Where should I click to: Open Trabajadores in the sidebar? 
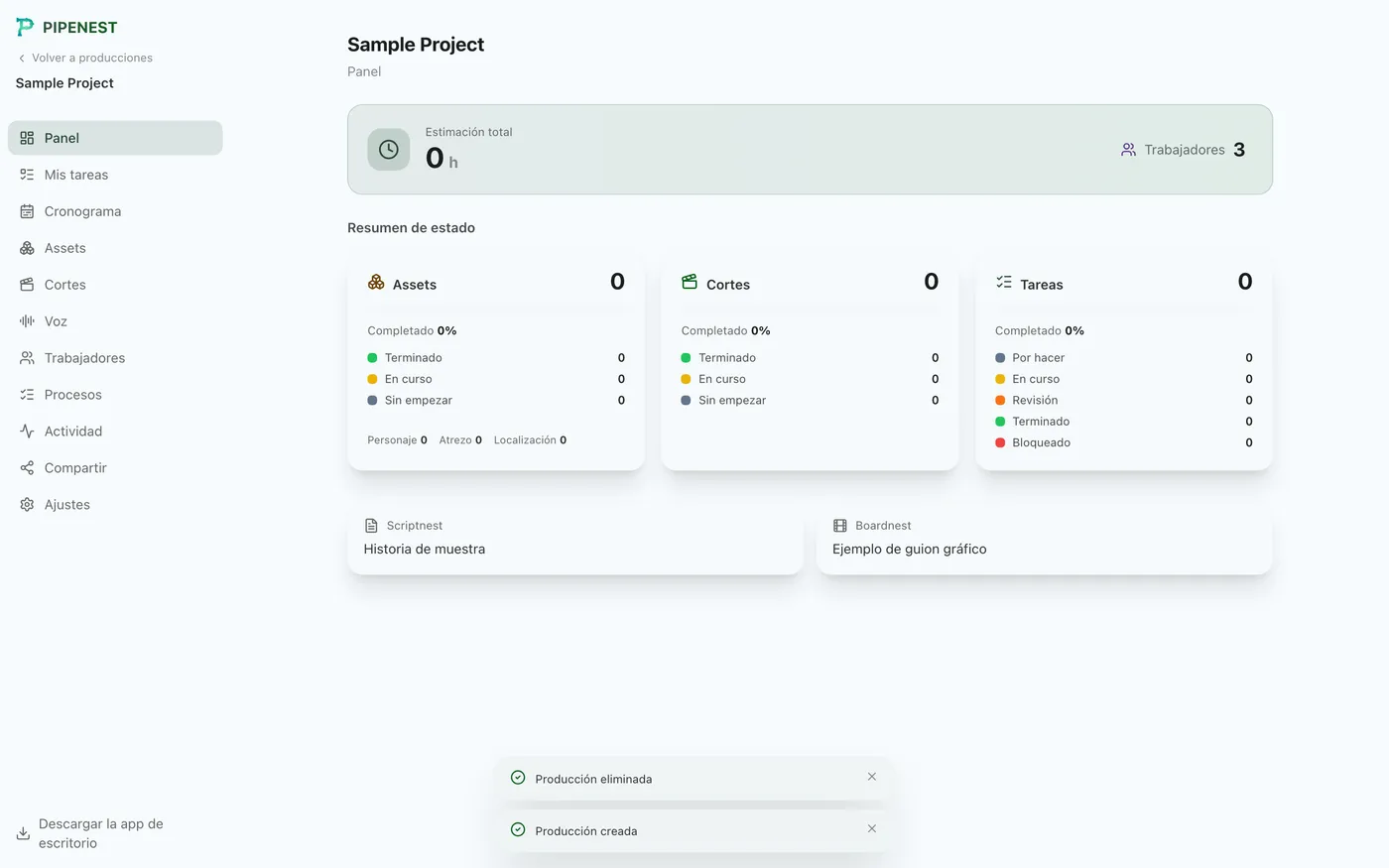(115, 358)
